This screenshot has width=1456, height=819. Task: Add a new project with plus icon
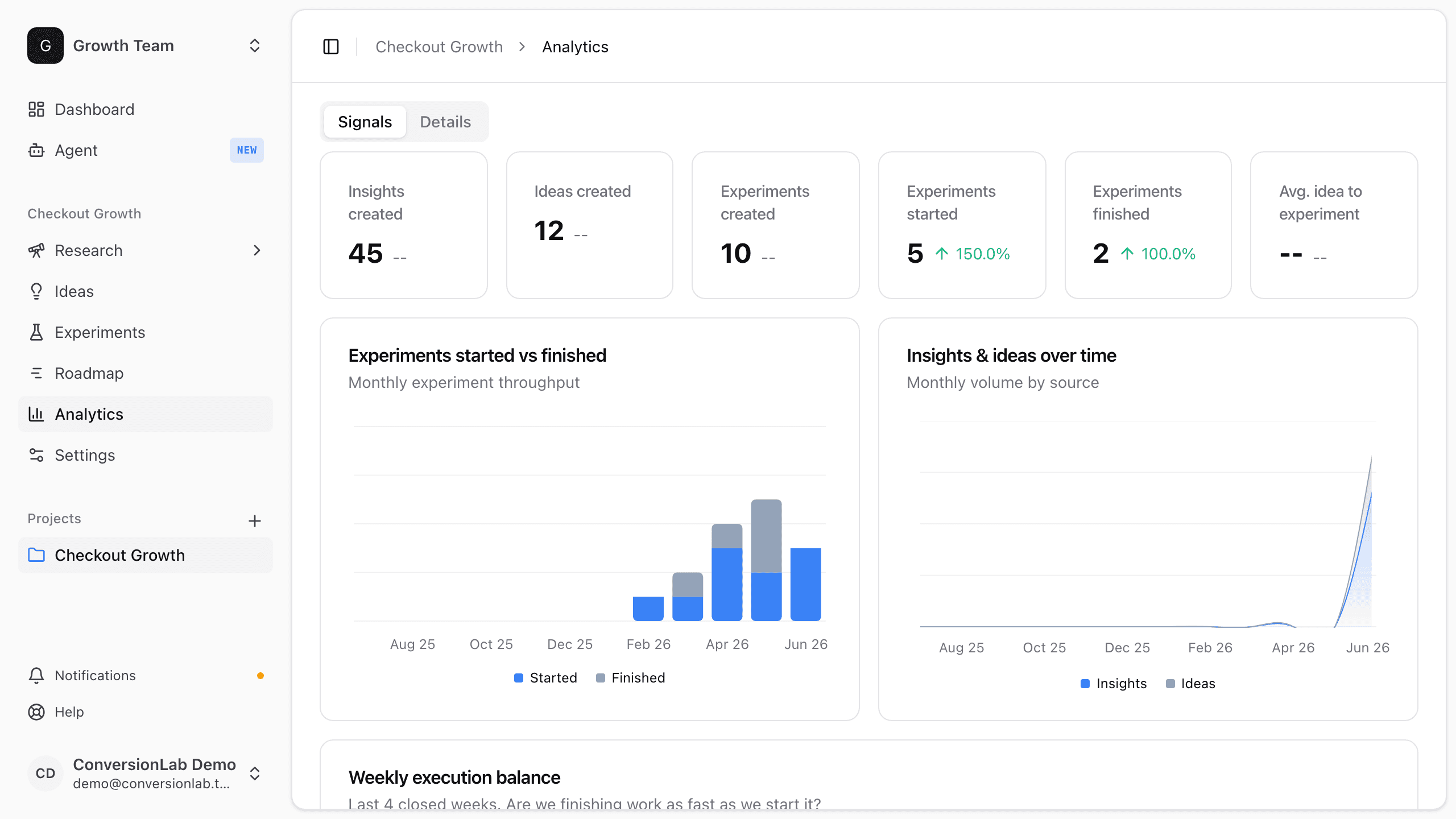tap(255, 521)
